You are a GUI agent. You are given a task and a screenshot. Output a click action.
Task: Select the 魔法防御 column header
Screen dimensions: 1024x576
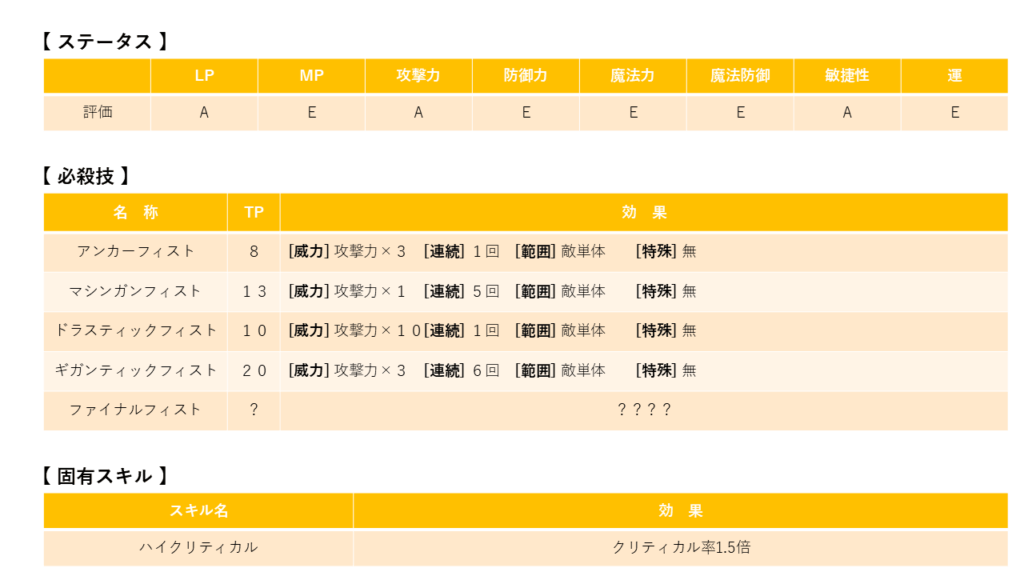click(740, 76)
